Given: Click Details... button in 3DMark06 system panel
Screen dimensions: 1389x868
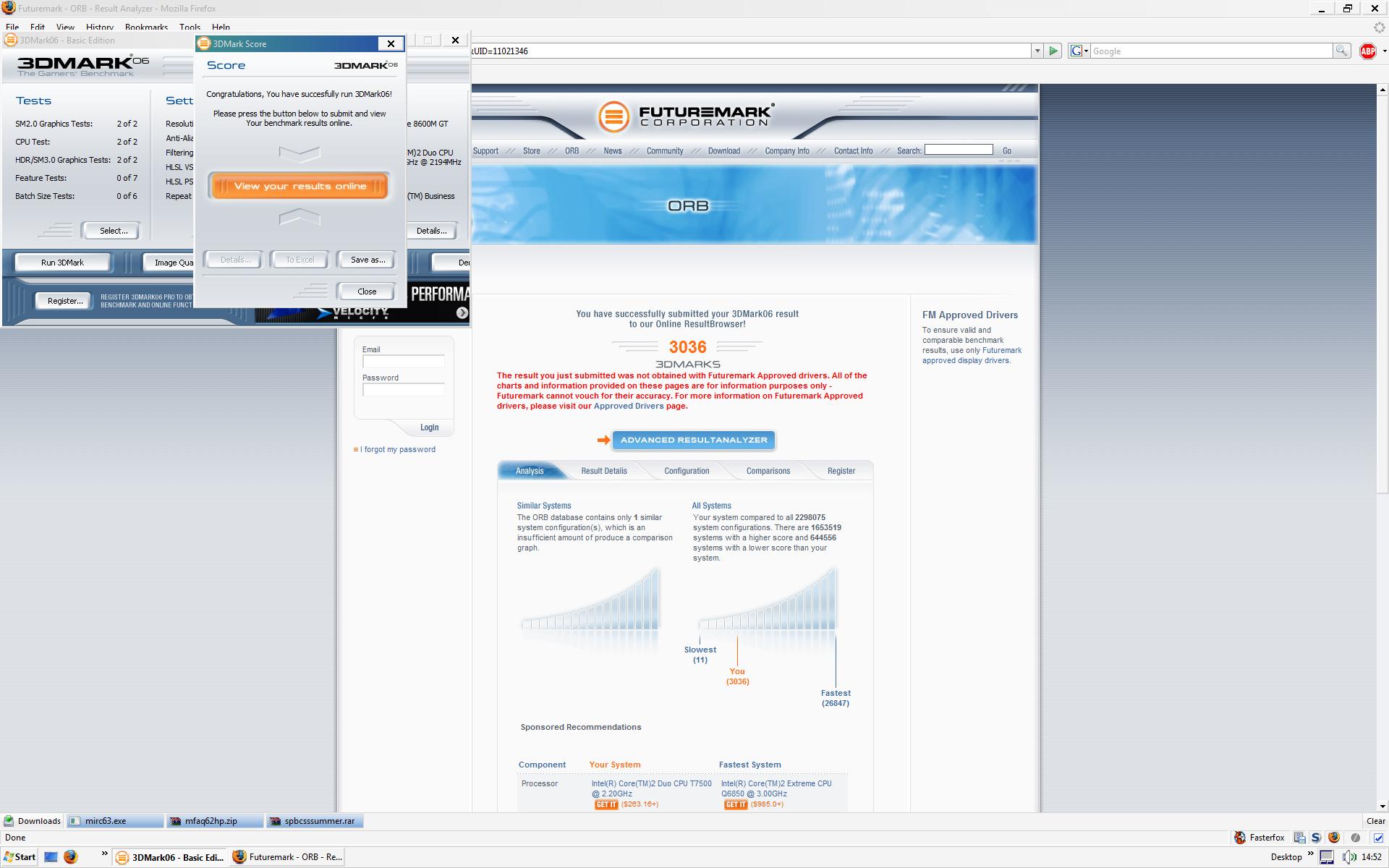Looking at the screenshot, I should coord(431,231).
